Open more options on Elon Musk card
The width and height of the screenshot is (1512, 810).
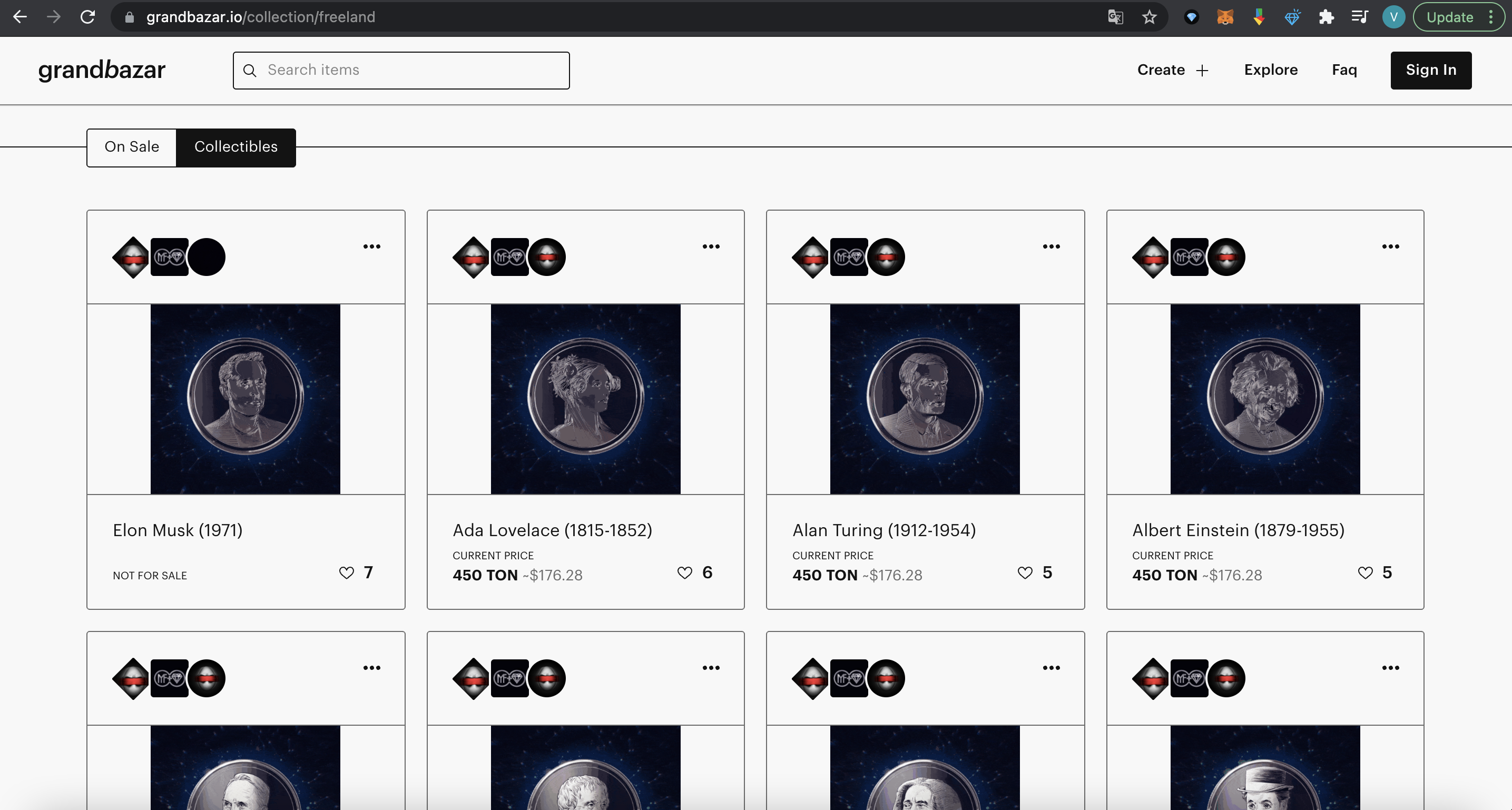click(x=371, y=246)
